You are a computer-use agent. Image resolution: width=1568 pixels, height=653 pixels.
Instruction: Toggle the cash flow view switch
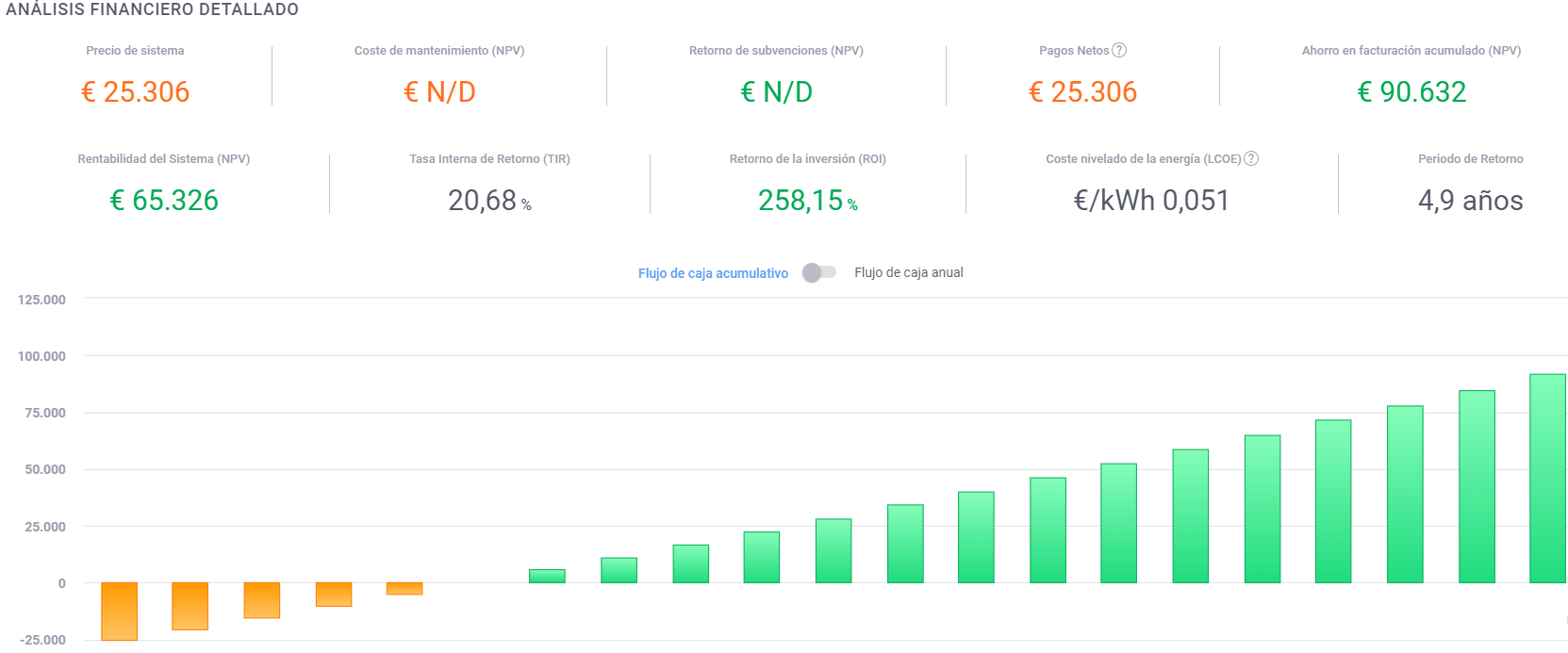818,272
